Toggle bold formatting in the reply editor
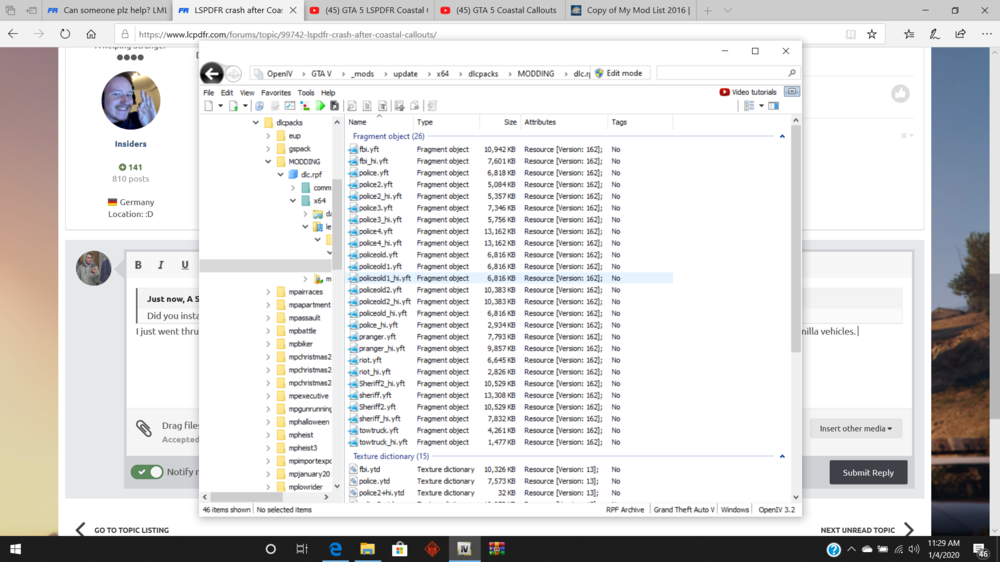This screenshot has width=1000, height=562. [138, 265]
